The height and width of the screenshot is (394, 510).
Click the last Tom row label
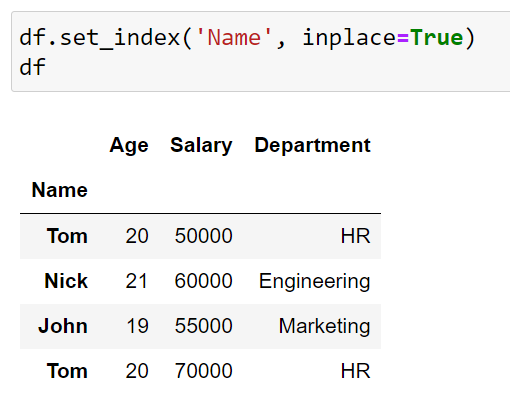point(67,371)
